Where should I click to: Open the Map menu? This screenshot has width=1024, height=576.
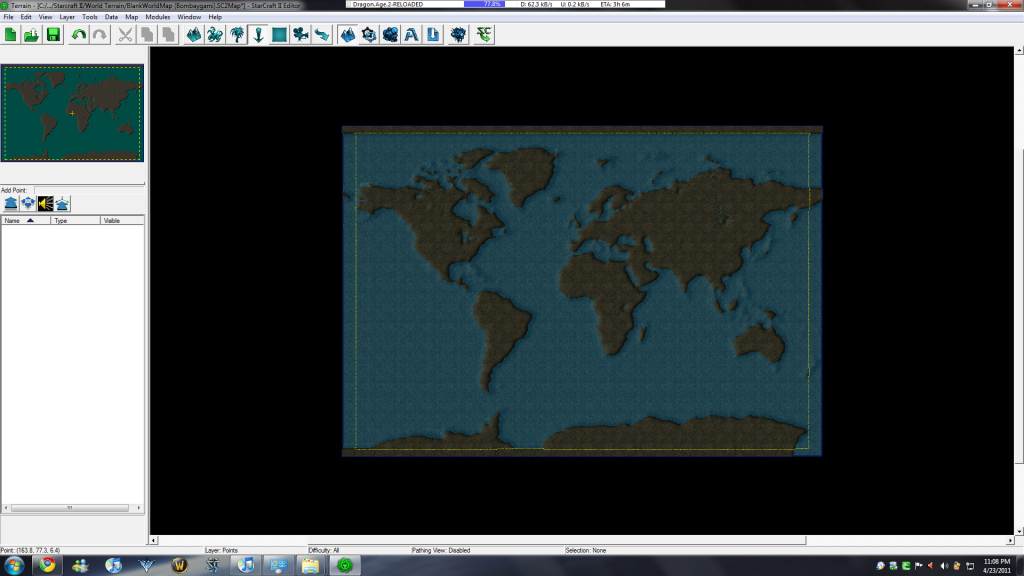click(131, 17)
